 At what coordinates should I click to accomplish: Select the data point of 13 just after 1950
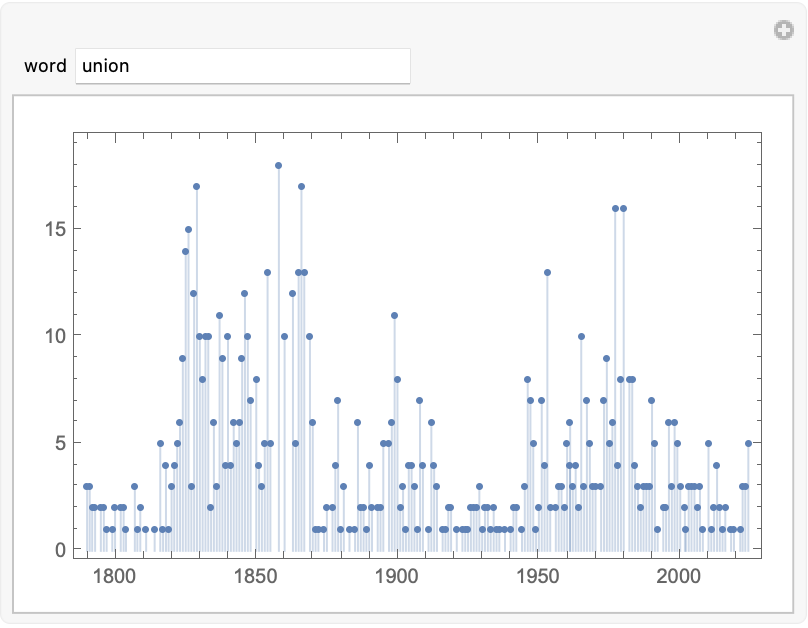coord(547,272)
